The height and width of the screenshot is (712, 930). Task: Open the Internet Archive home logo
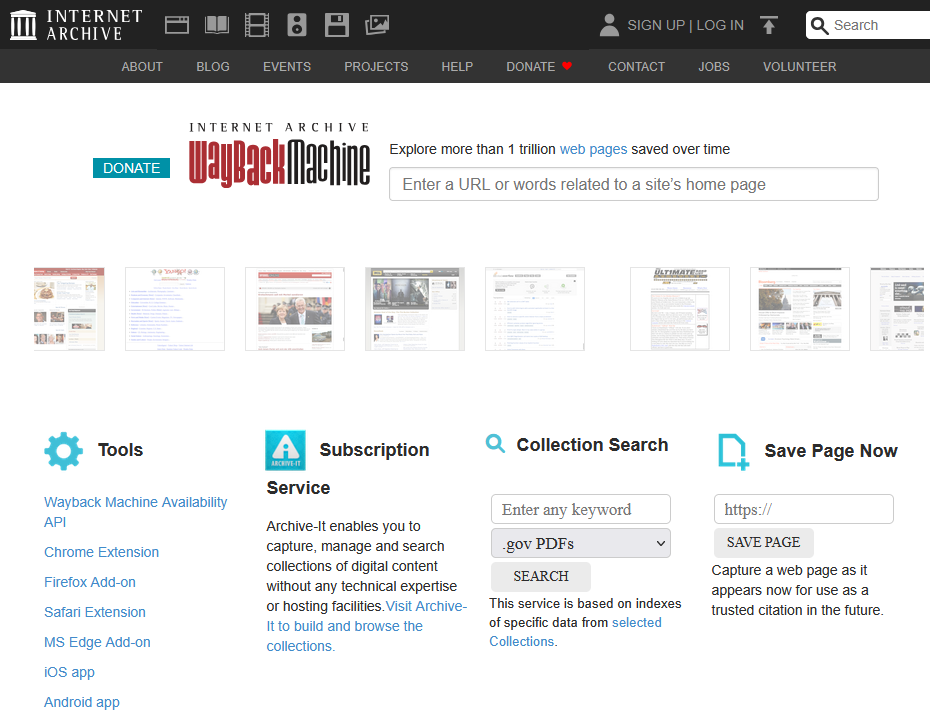coord(76,25)
